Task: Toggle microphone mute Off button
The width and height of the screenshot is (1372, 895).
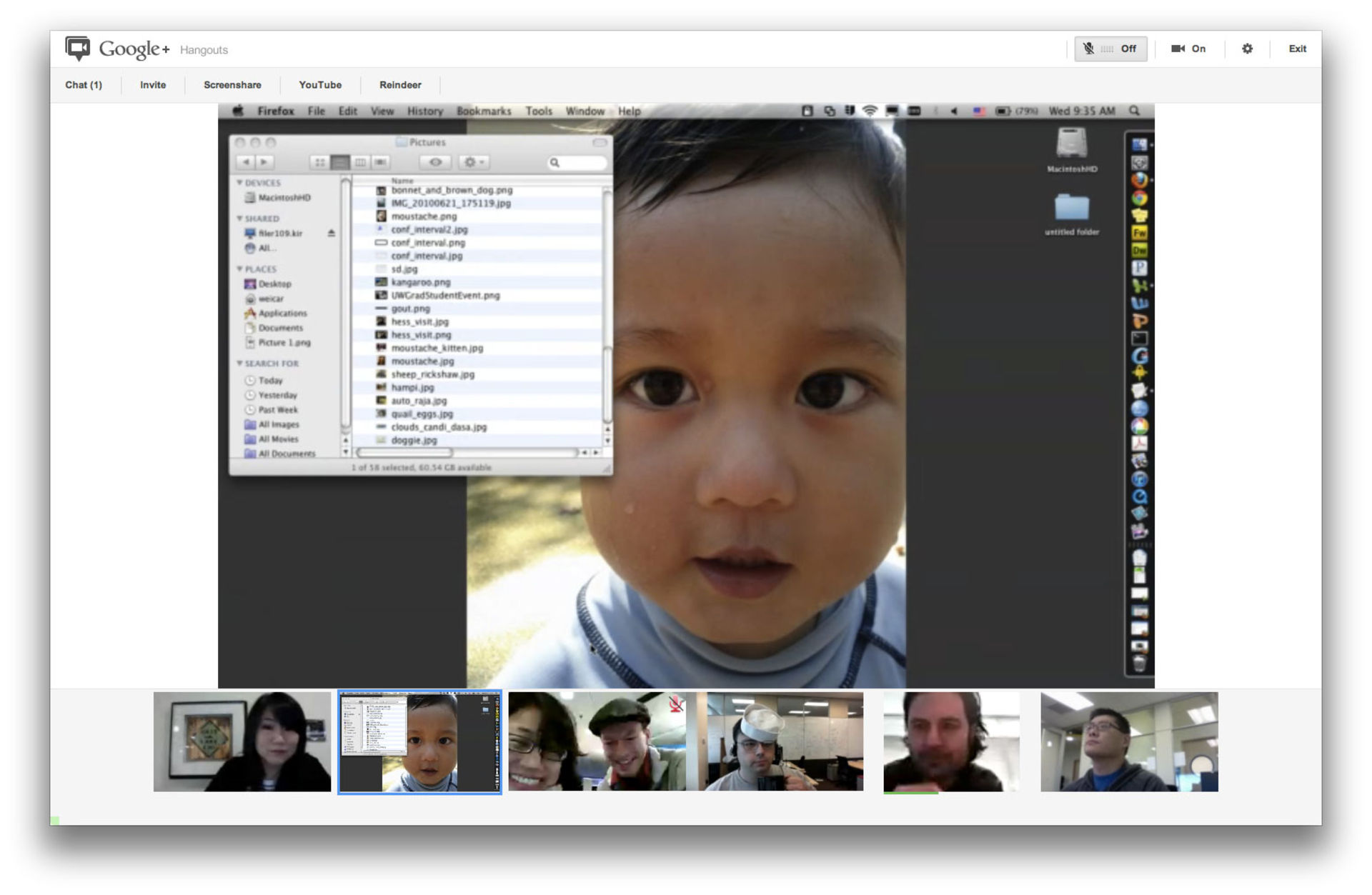Action: coord(1110,49)
